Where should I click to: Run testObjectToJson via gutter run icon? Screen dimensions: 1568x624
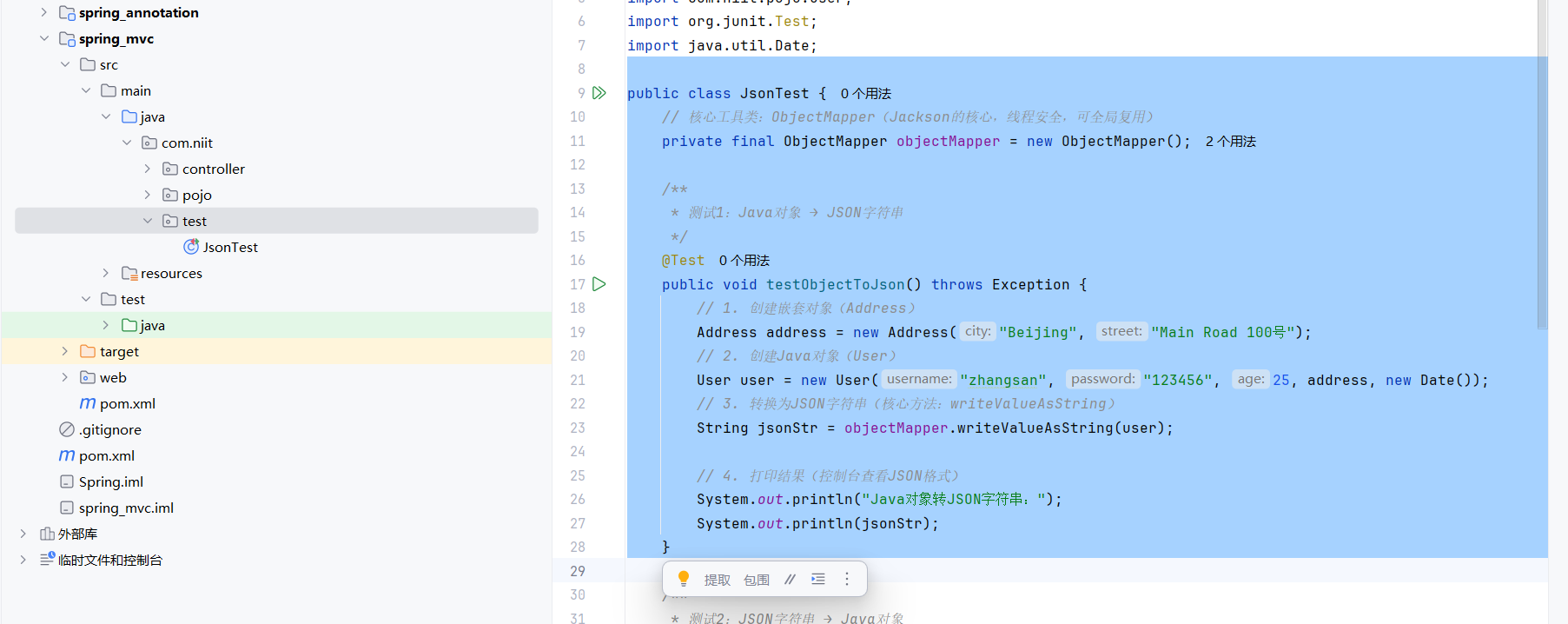click(599, 284)
